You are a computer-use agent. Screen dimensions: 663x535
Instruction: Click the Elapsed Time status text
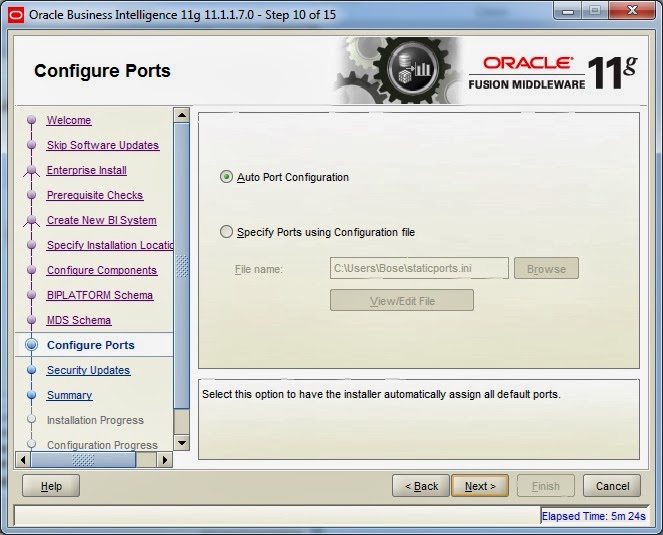593,516
